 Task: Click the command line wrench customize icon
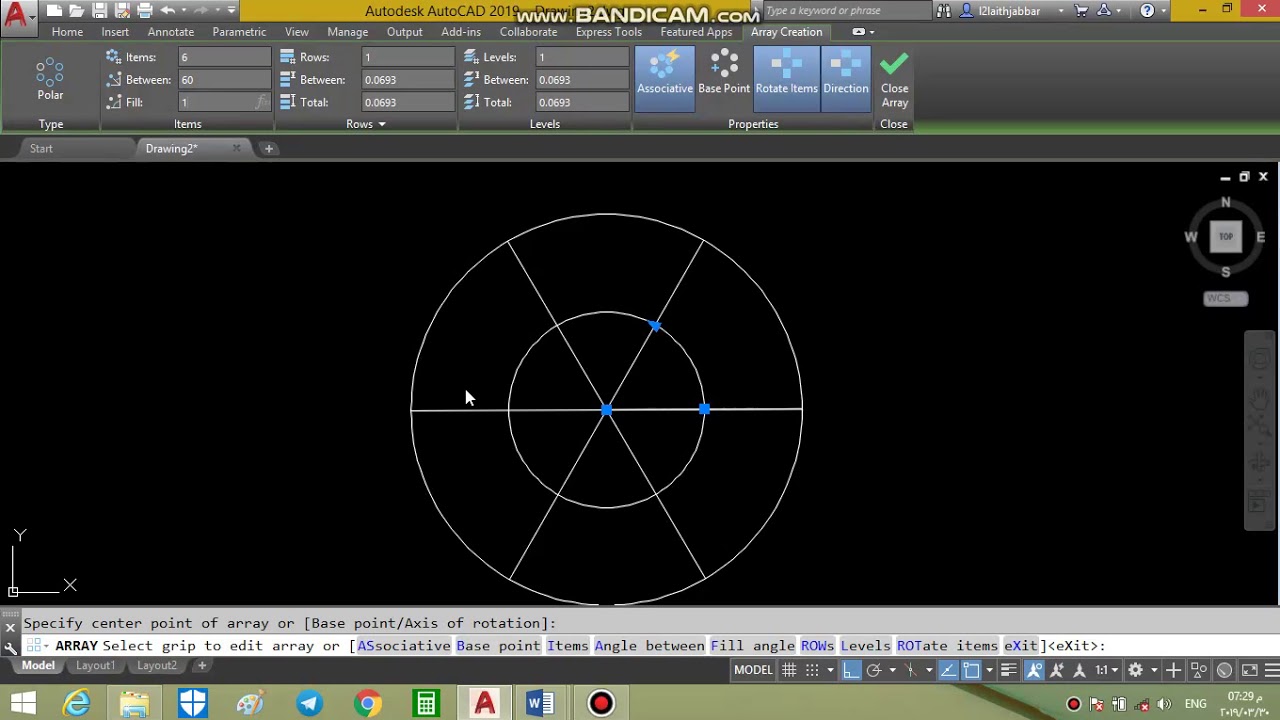click(10, 647)
